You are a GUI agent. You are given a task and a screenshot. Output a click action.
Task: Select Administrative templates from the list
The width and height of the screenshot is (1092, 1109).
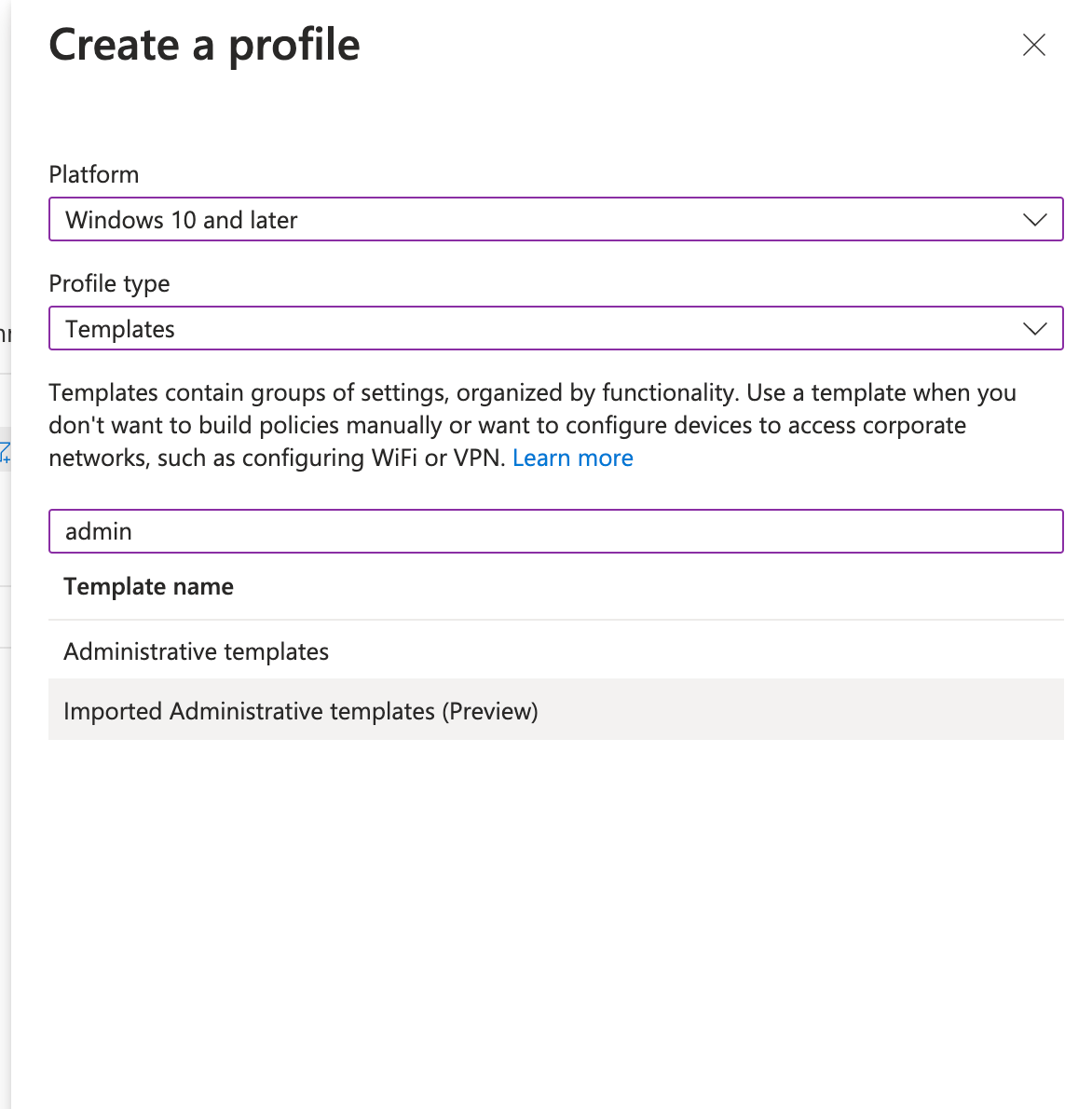(x=196, y=651)
